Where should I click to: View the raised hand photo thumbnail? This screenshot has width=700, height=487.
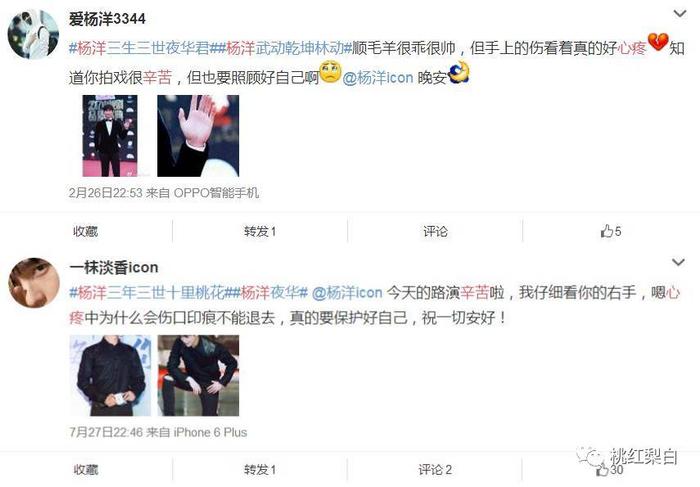coord(198,136)
